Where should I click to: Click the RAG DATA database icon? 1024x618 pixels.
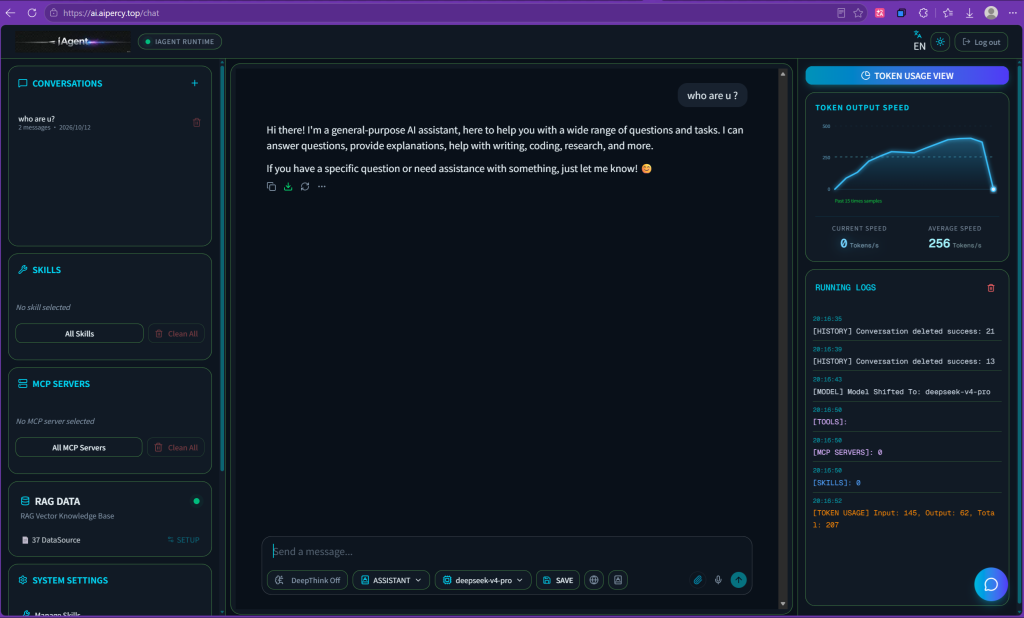click(x=25, y=501)
